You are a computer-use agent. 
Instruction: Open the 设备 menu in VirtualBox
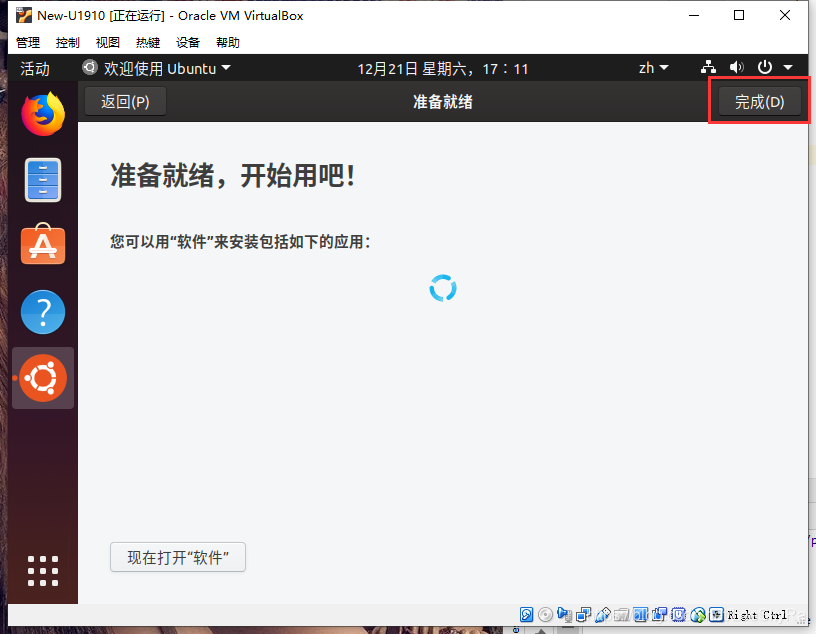(x=188, y=42)
